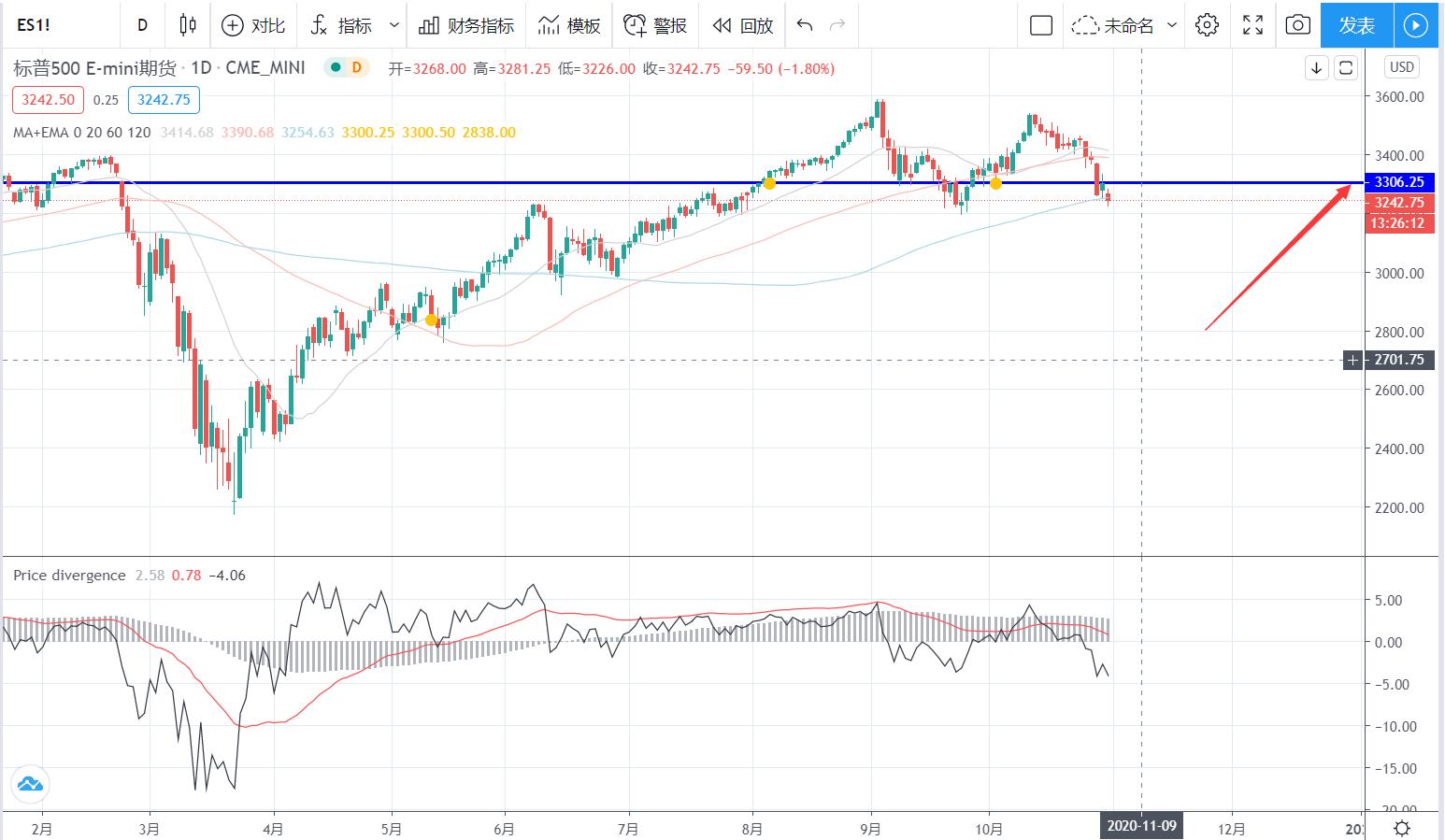Open the USD currency selector
Screen dimensions: 1445x840
pyautogui.click(x=1401, y=67)
